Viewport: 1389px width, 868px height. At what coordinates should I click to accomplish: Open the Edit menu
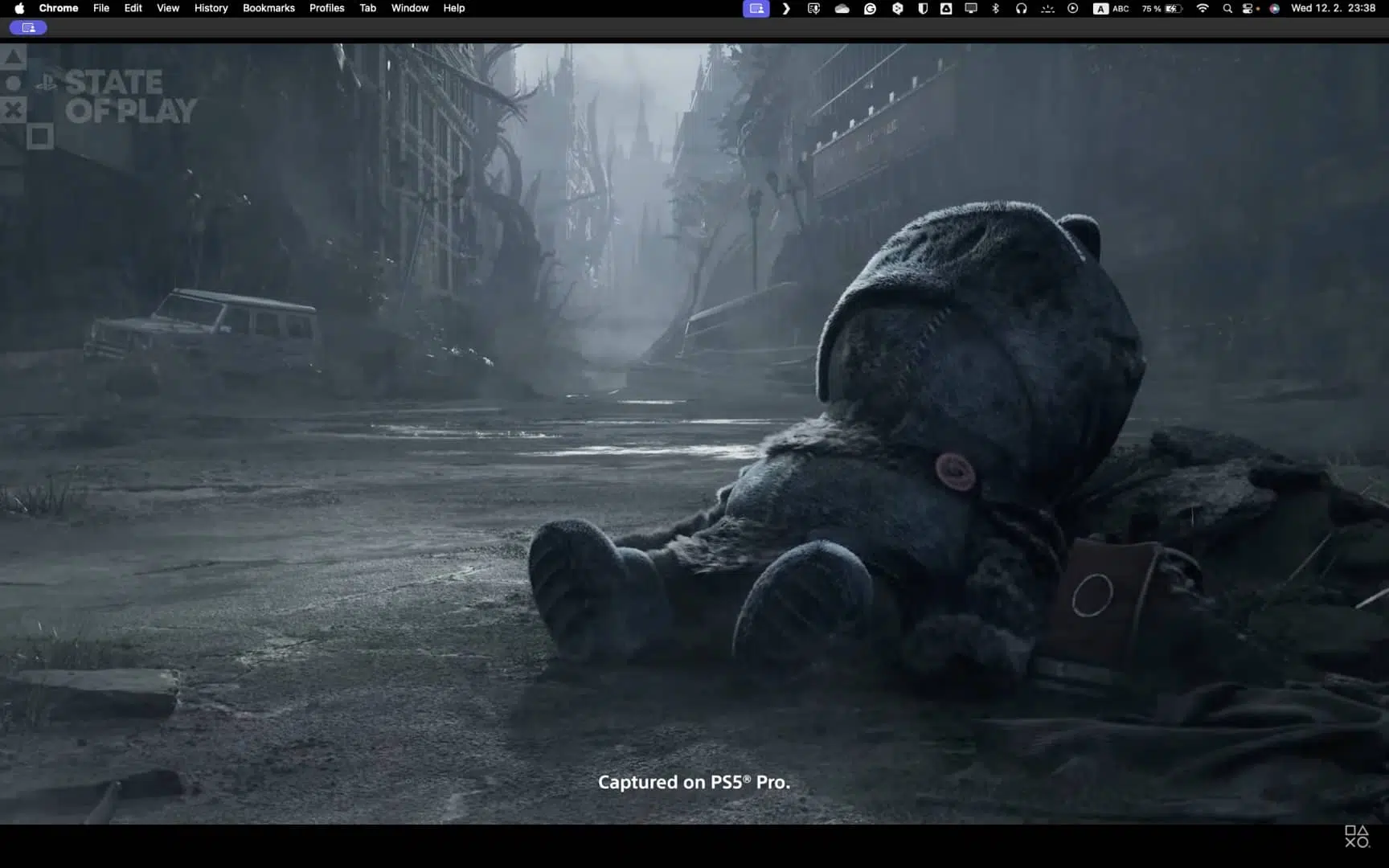point(133,8)
